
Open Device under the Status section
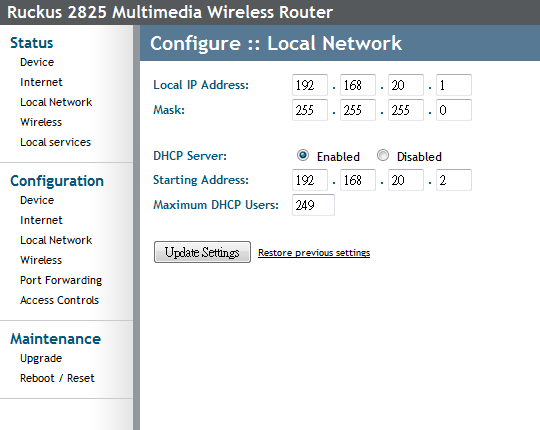(x=37, y=62)
